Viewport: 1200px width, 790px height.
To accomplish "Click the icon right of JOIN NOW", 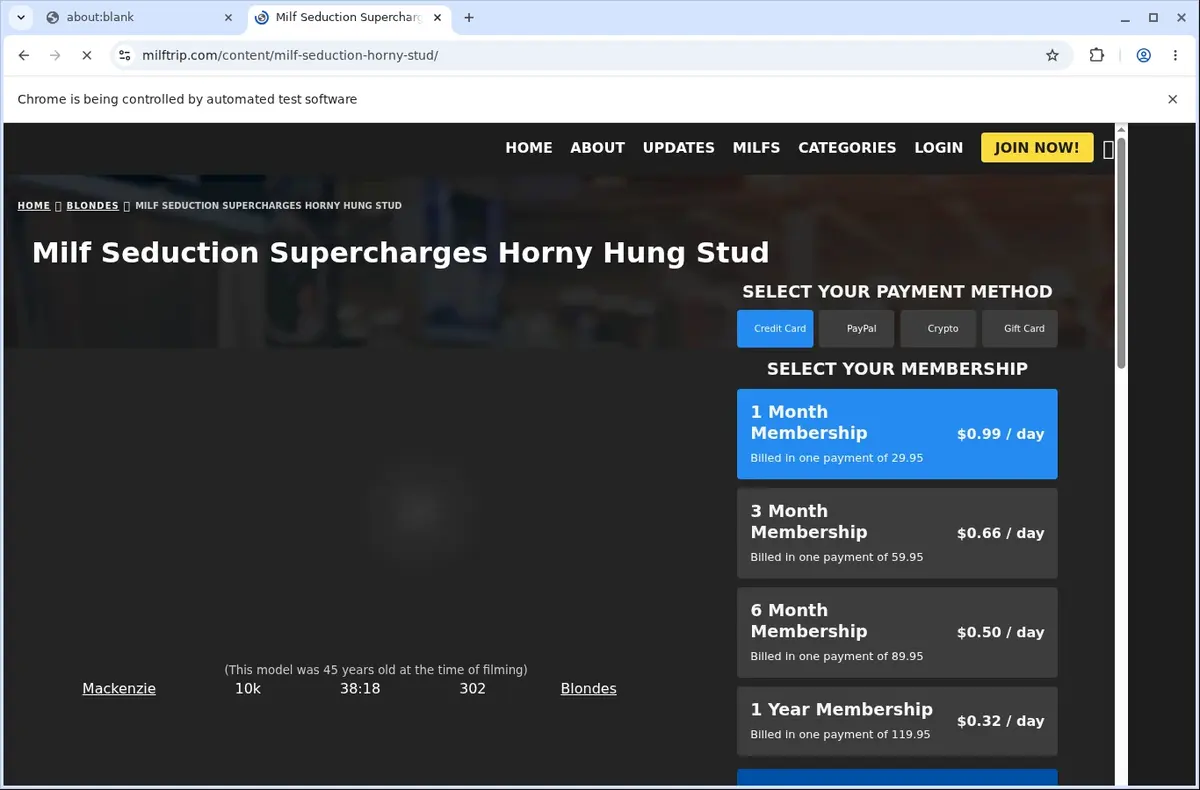I will pos(1108,149).
